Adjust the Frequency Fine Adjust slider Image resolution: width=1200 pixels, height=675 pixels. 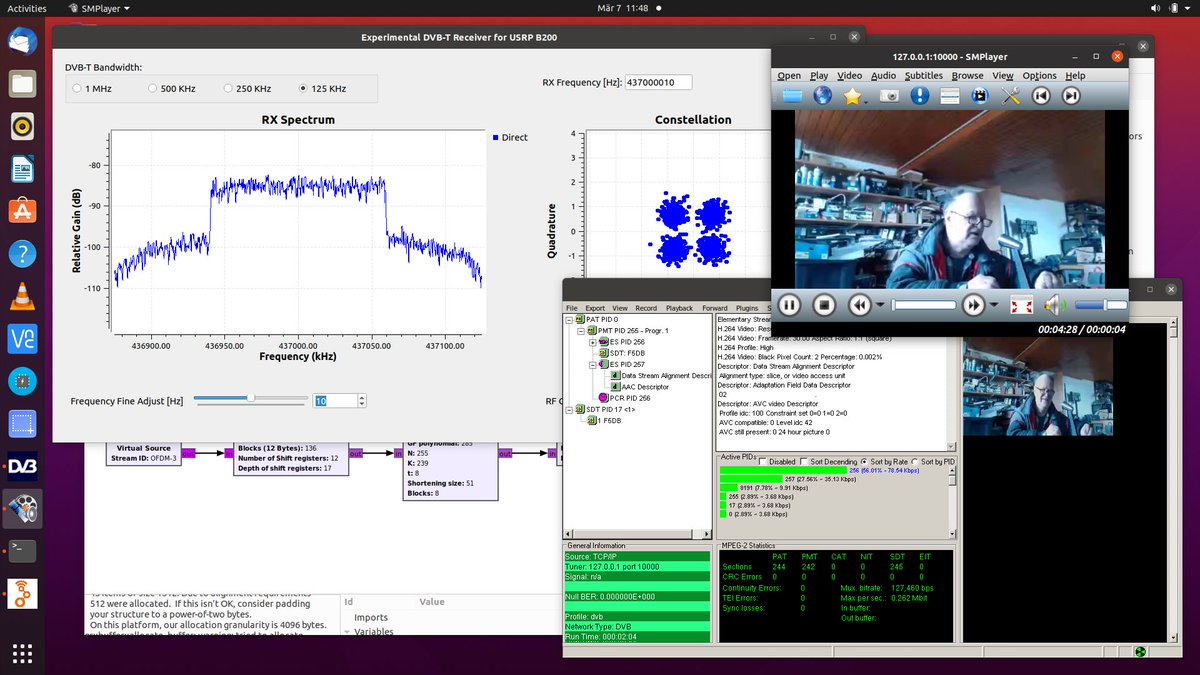[x=250, y=399]
